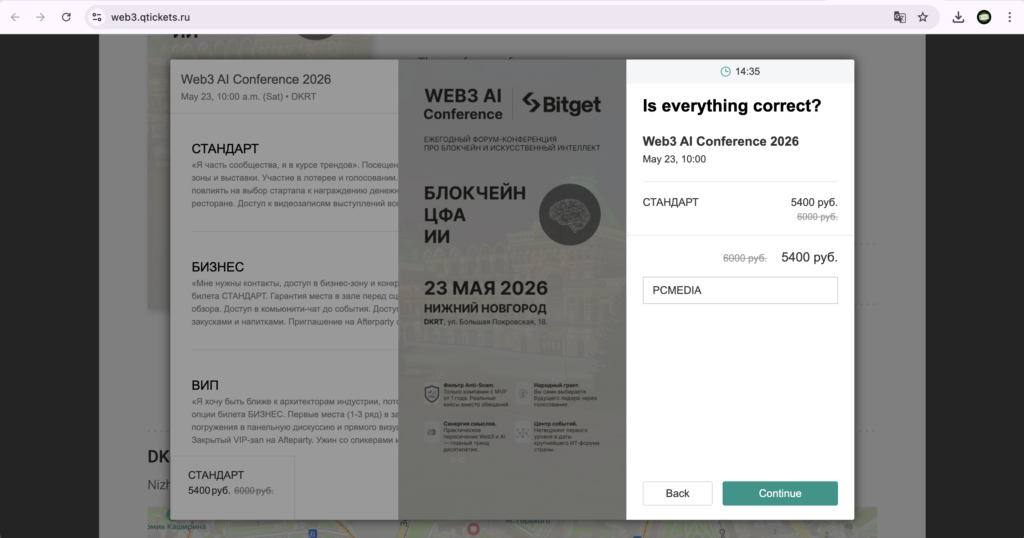This screenshot has height=538, width=1024.
Task: Click the 5400 руб. total price
Action: (809, 257)
